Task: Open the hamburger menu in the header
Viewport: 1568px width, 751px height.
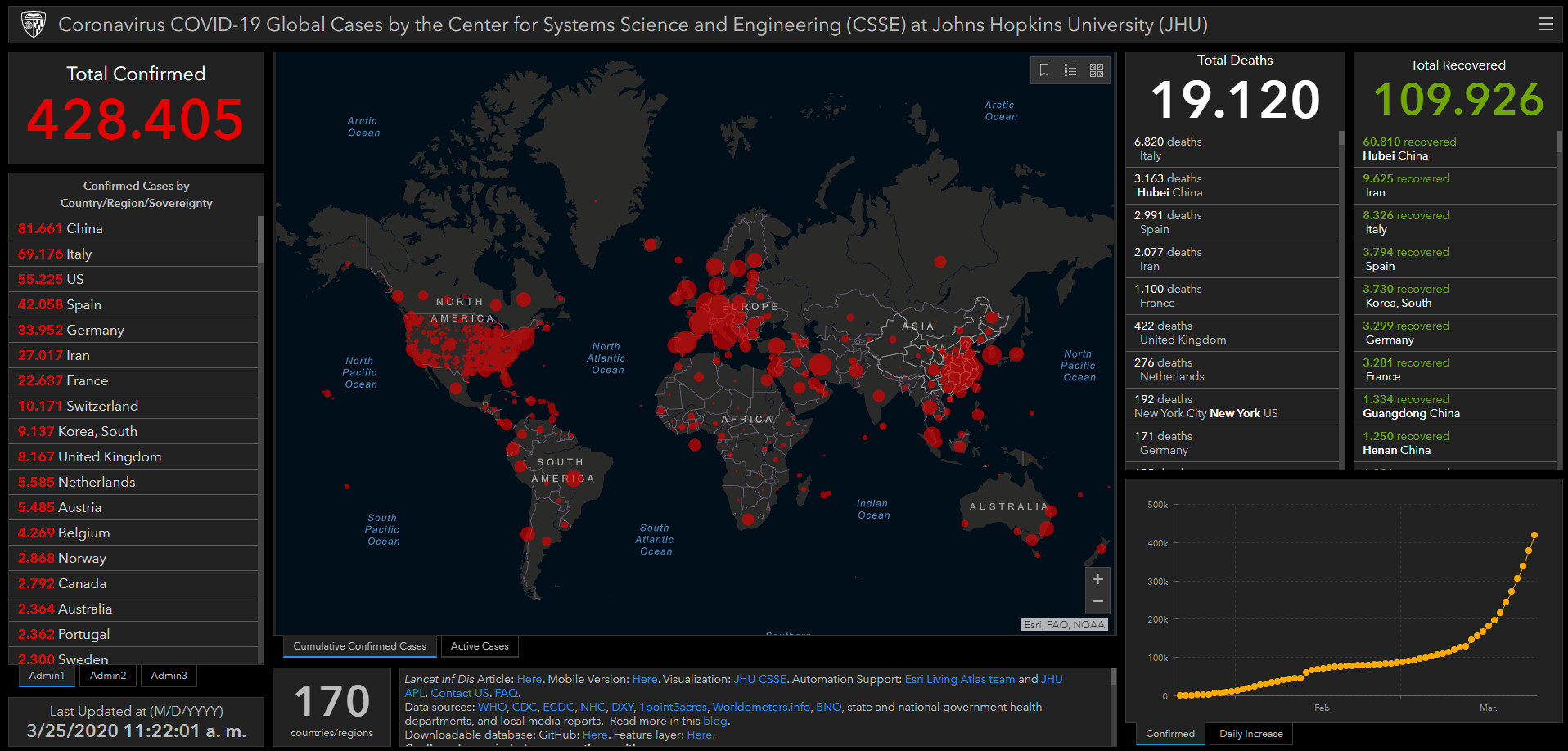Action: point(1545,25)
